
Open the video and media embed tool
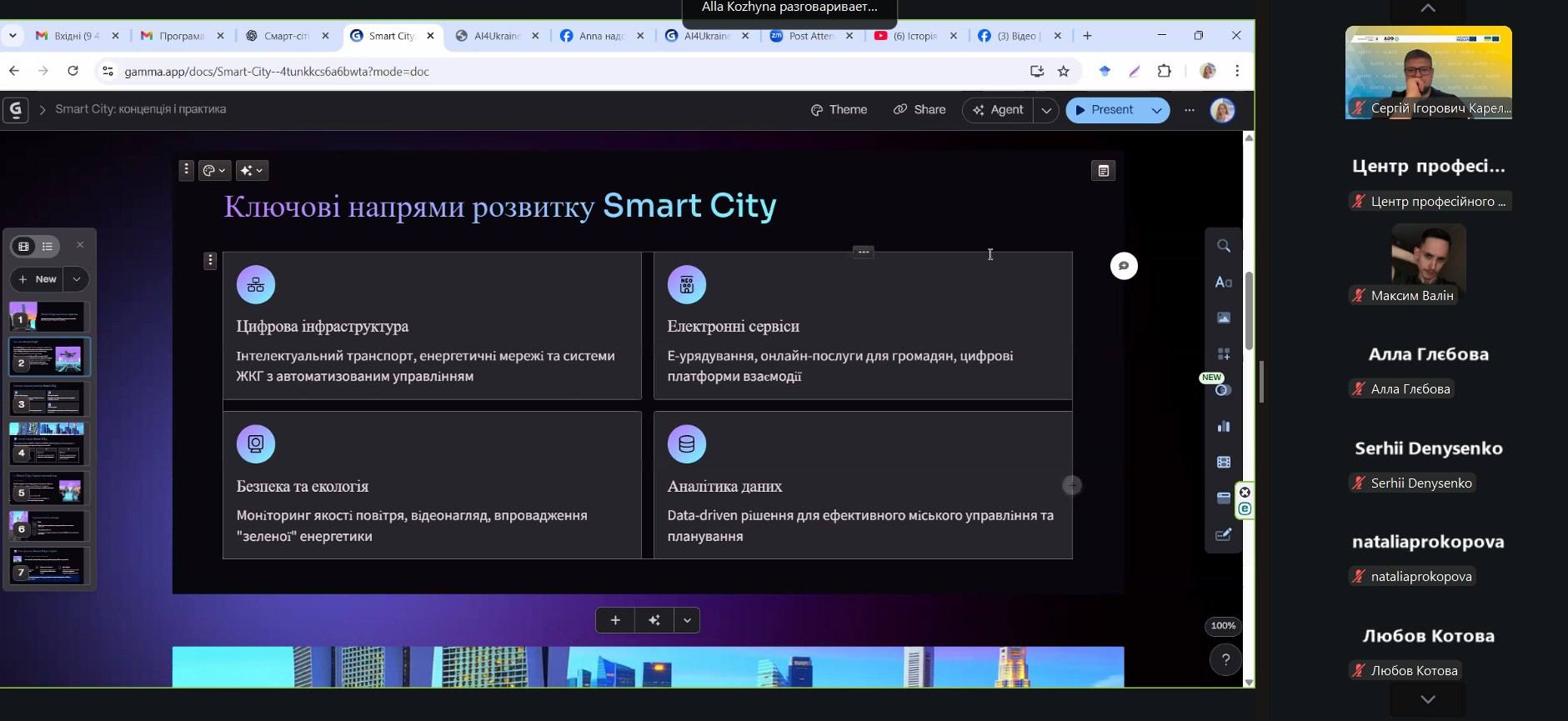(x=1223, y=463)
